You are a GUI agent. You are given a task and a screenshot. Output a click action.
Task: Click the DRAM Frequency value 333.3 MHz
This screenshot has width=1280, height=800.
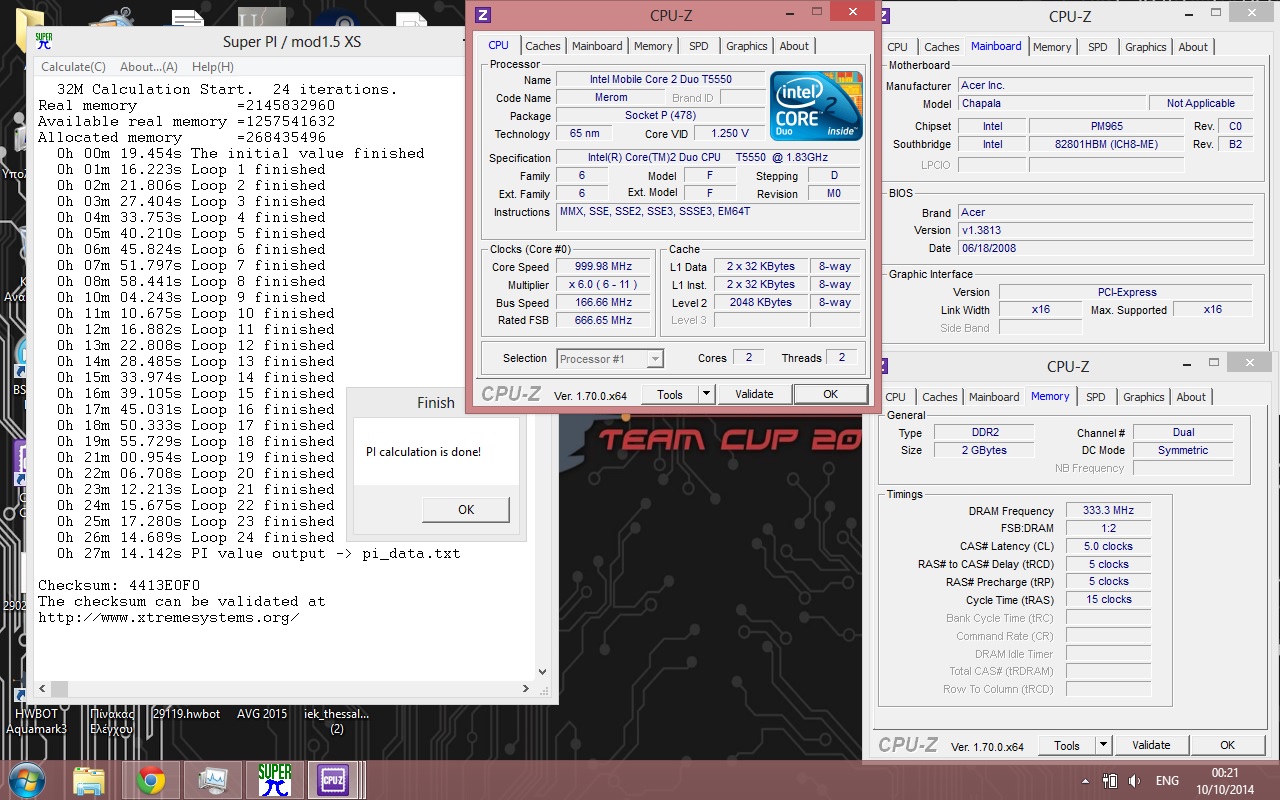click(1108, 511)
